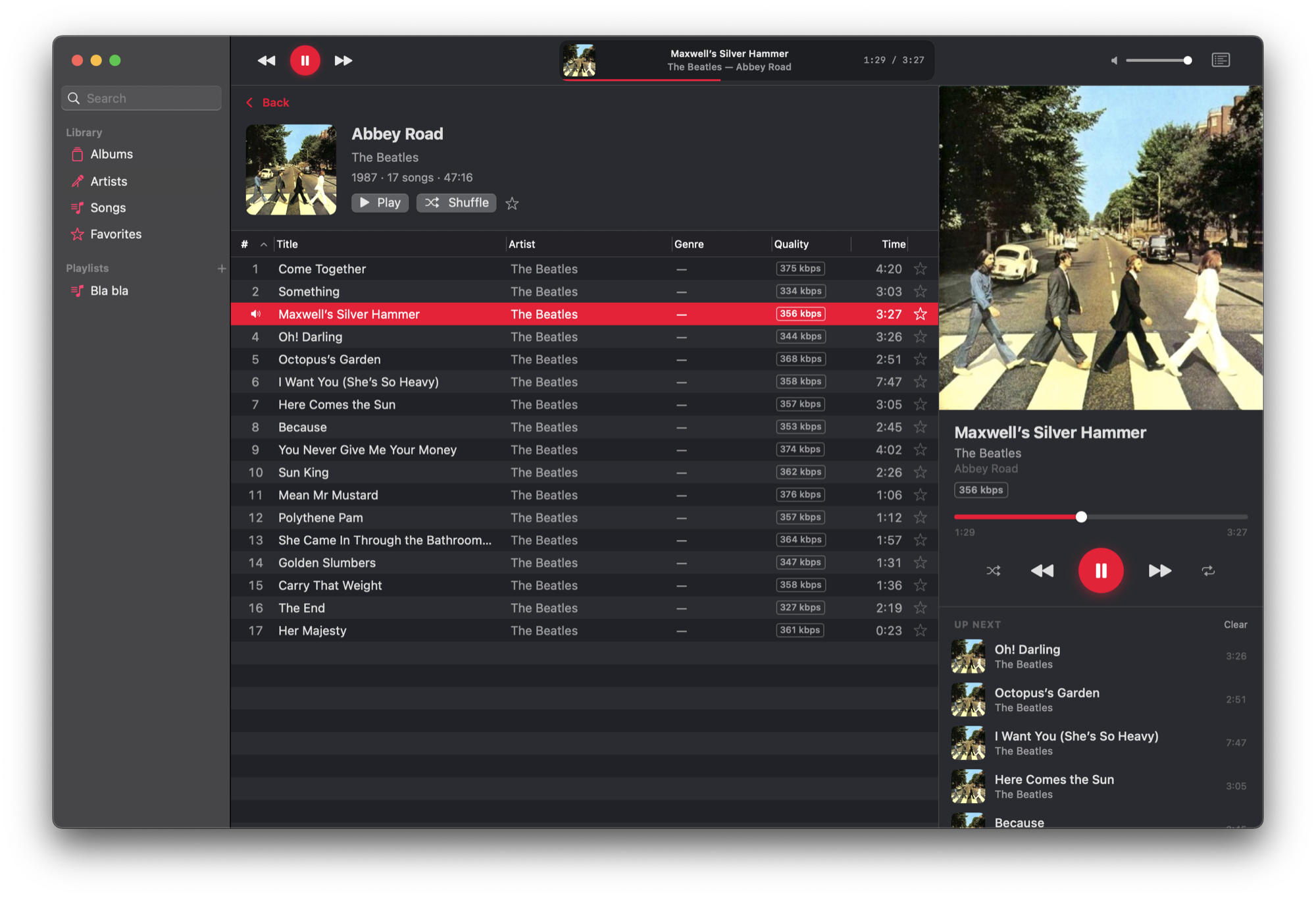Image resolution: width=1316 pixels, height=898 pixels.
Task: Add a new playlist with plus icon
Action: [222, 269]
